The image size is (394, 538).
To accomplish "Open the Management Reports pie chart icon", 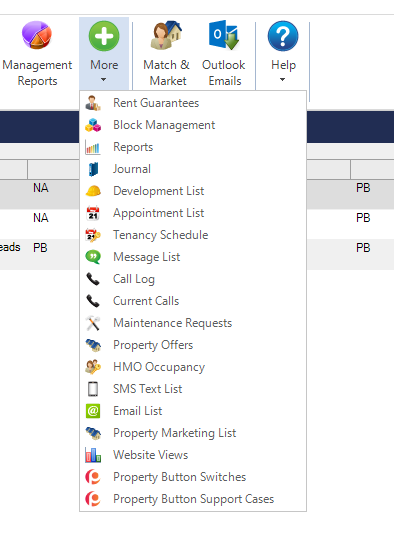I will (37, 35).
